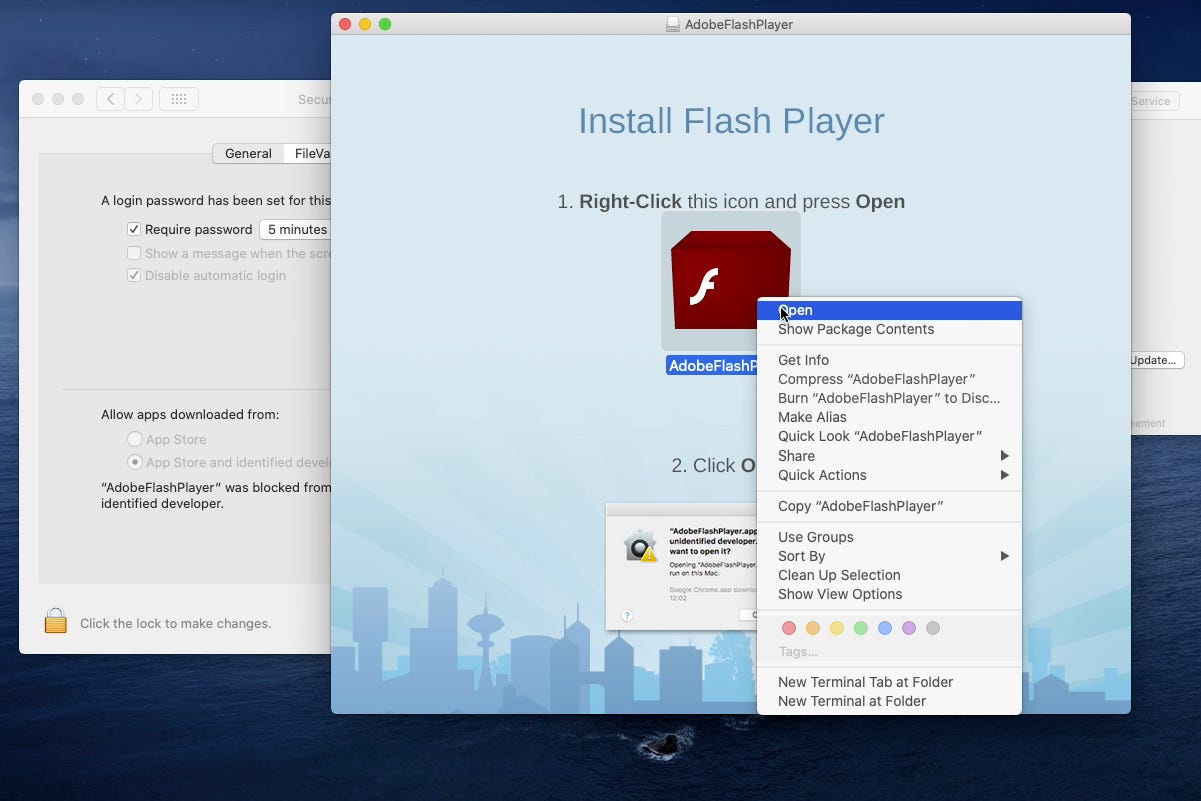Choose Show View Options
Viewport: 1201px width, 801px height.
coord(889,594)
